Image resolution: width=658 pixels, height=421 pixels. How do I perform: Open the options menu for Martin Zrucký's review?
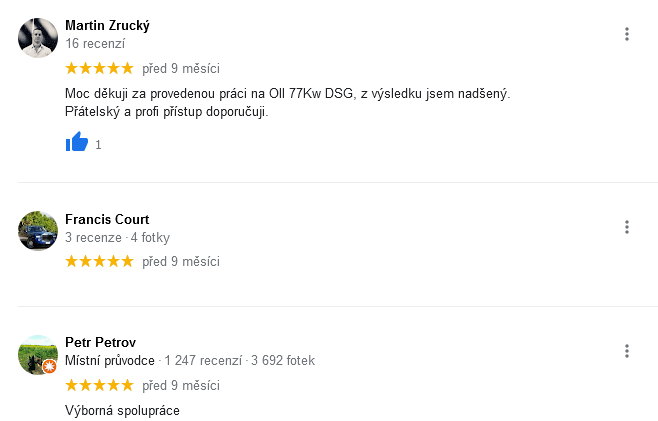627,34
